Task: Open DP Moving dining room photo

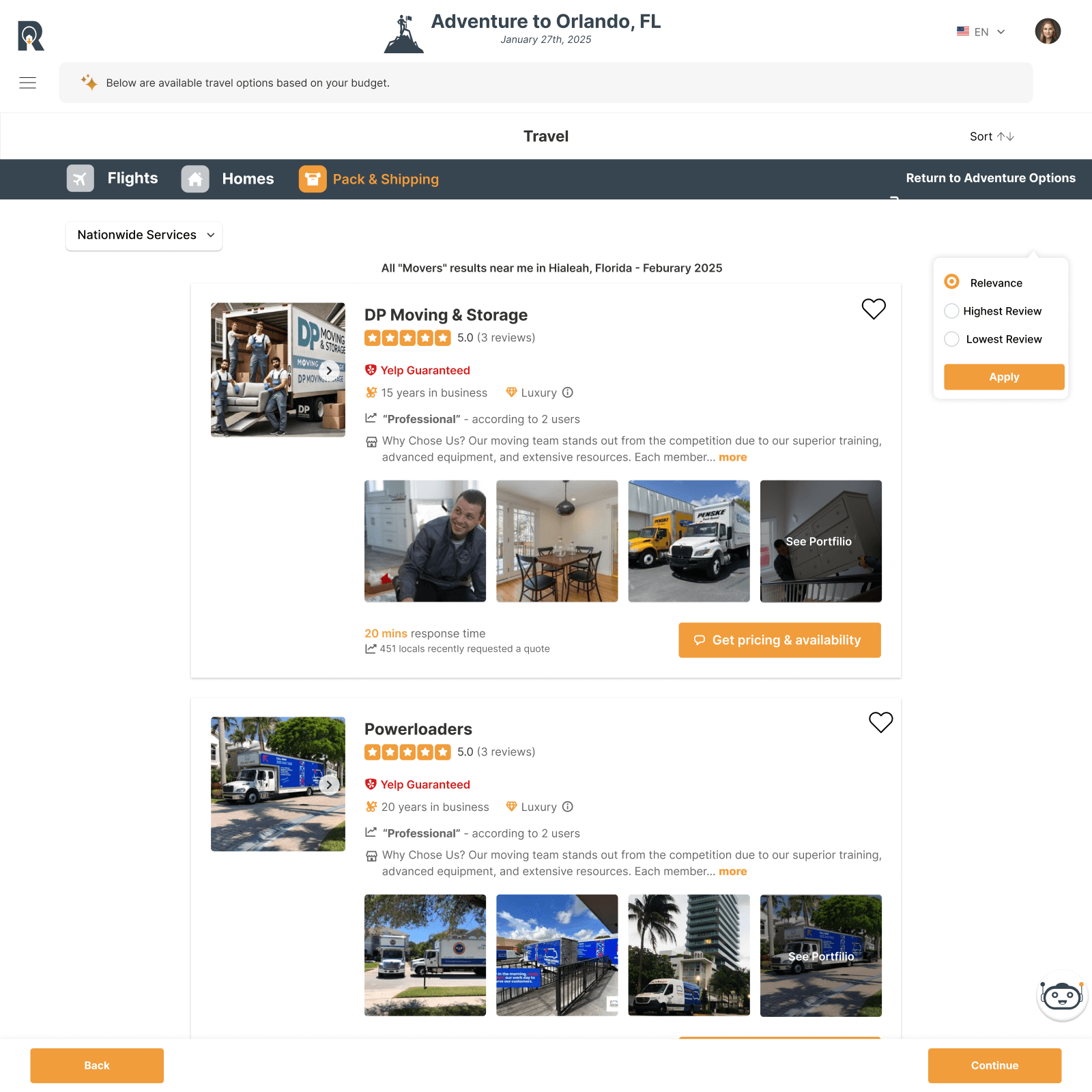Action: (x=557, y=541)
